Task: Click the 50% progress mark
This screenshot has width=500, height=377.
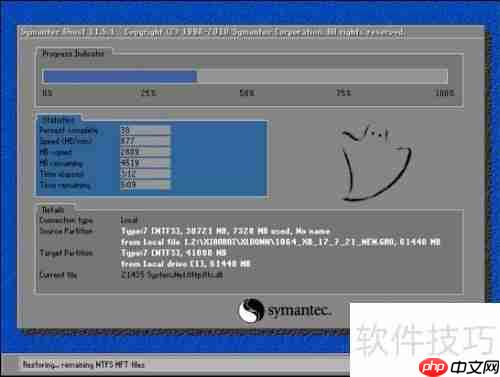Action: (247, 92)
